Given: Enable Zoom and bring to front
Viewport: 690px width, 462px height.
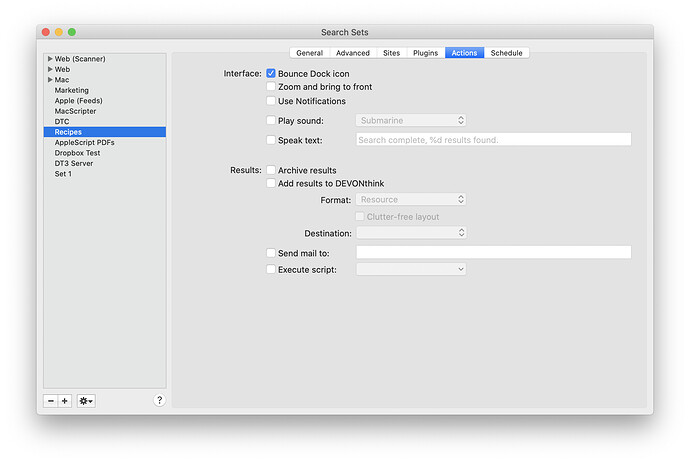Looking at the screenshot, I should click(271, 87).
